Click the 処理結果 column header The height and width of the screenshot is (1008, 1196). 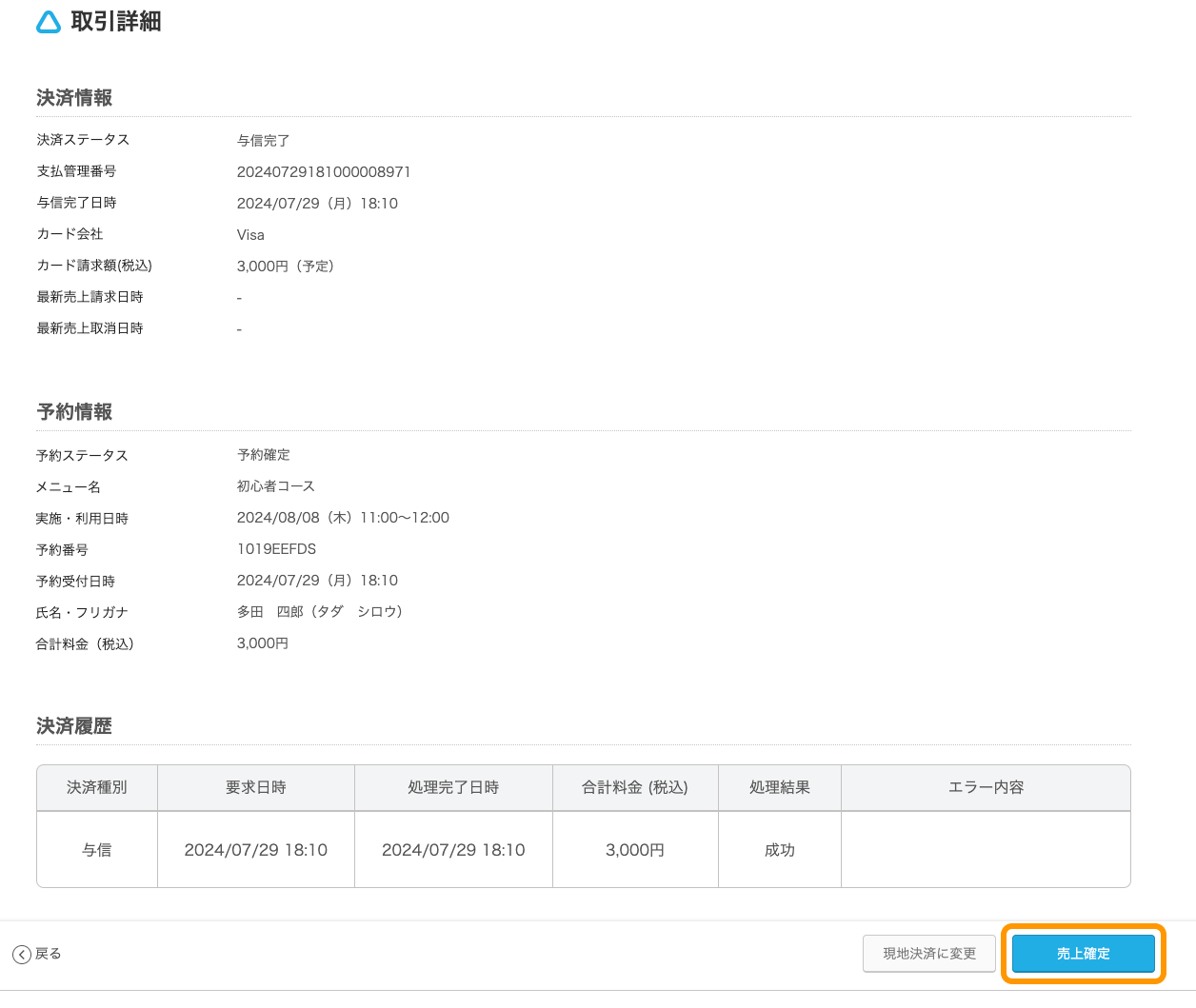780,787
